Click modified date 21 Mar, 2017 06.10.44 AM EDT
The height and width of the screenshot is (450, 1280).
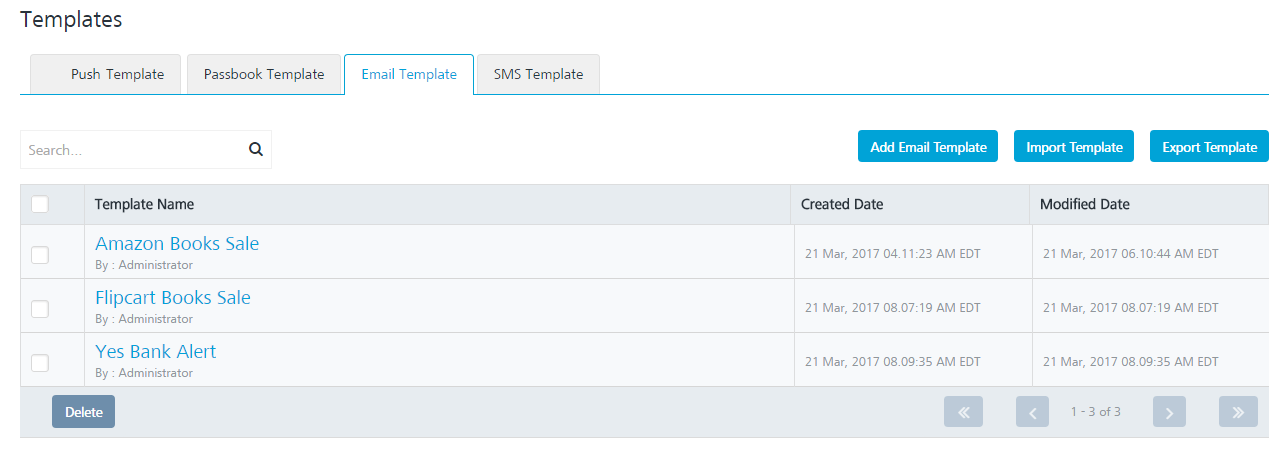pyautogui.click(x=1131, y=254)
